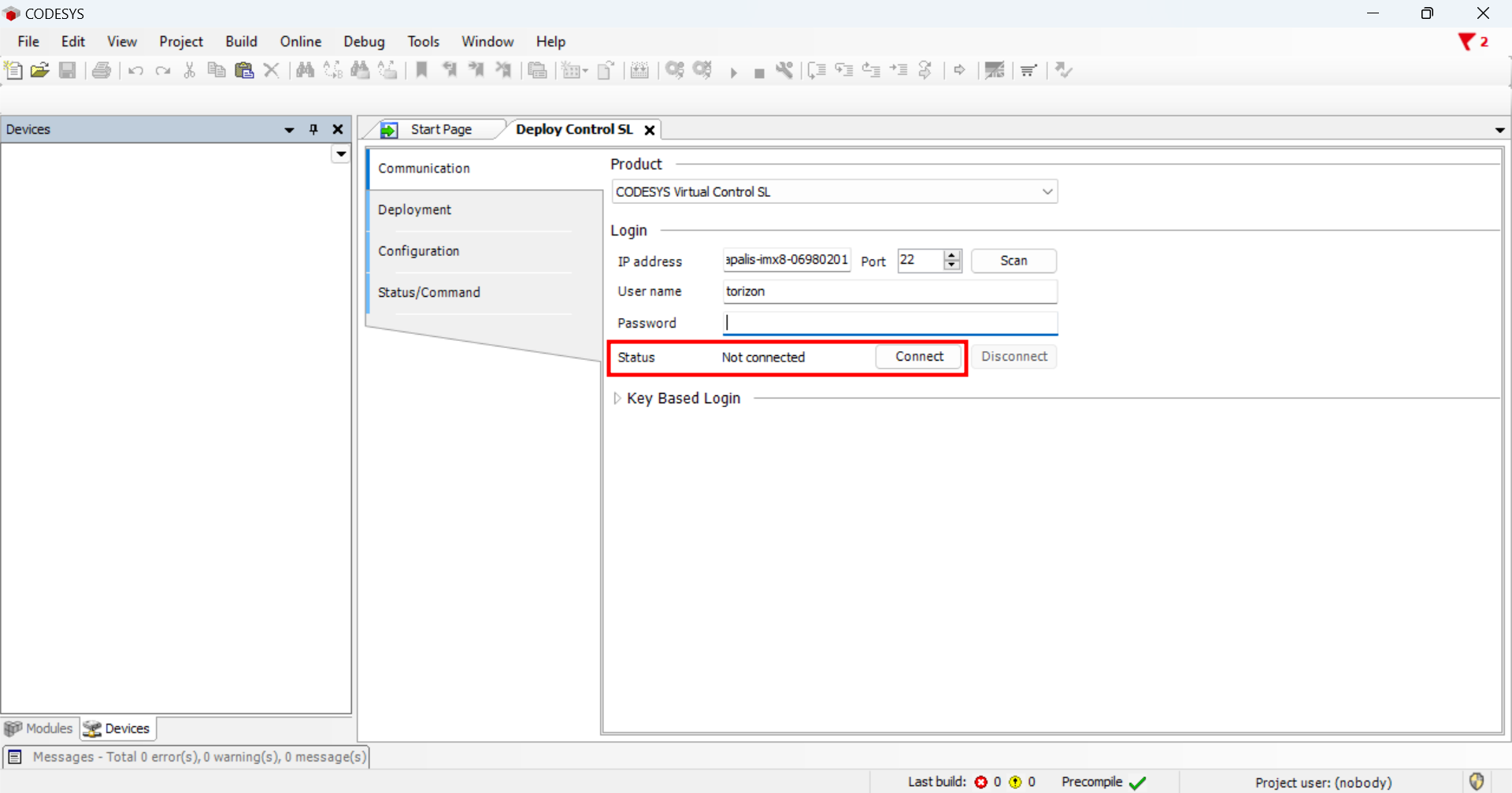Open the Product combo box
1512x793 pixels.
pos(835,191)
